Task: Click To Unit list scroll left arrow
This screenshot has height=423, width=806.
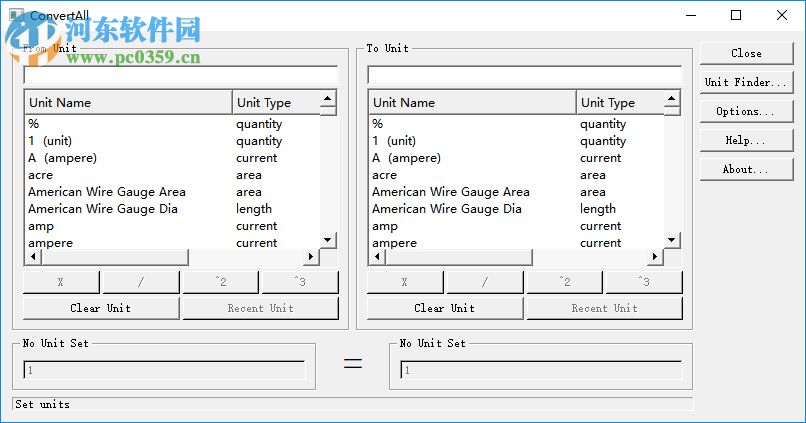Action: tap(377, 256)
